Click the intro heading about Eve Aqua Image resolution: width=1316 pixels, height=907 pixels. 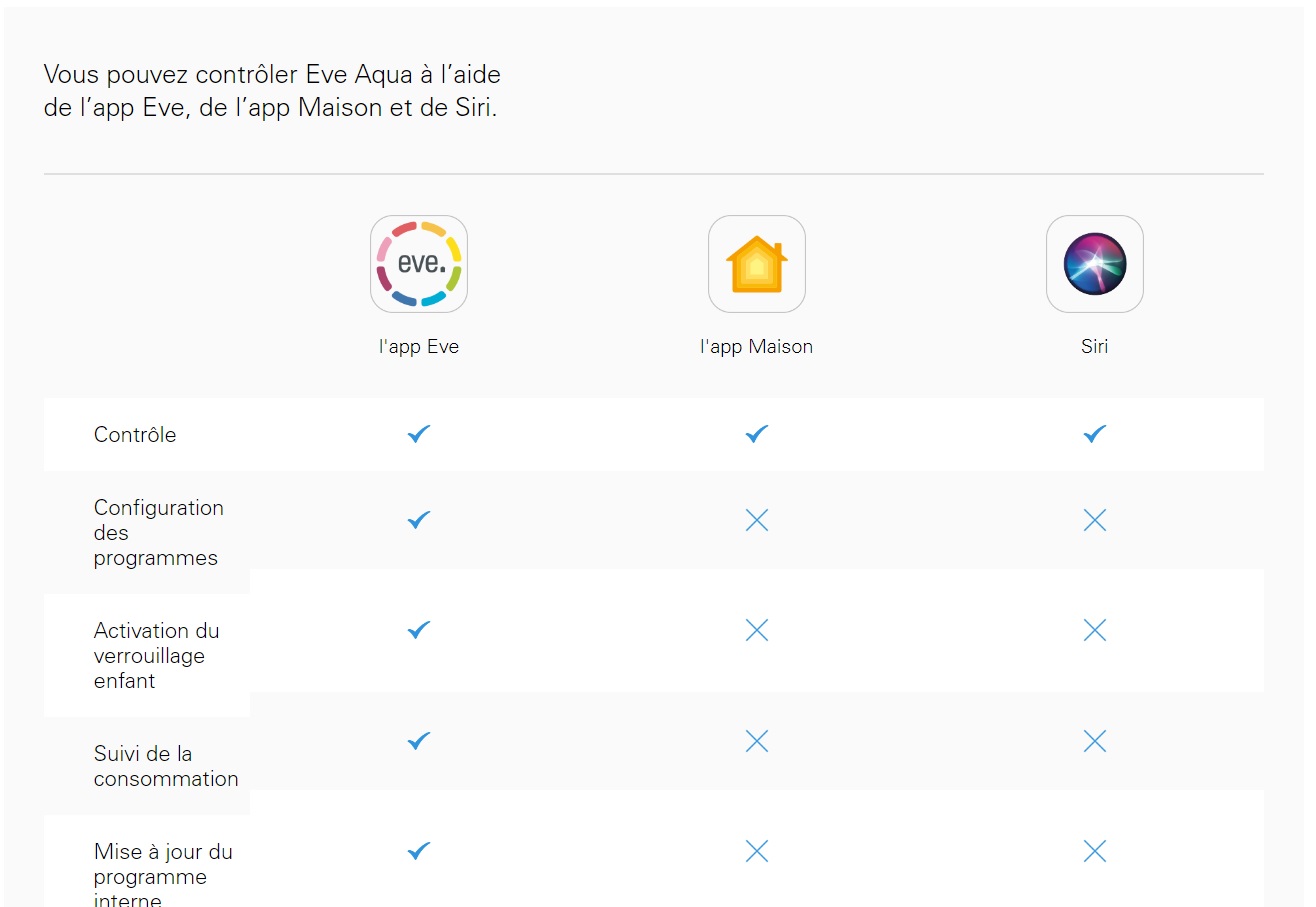[x=272, y=90]
